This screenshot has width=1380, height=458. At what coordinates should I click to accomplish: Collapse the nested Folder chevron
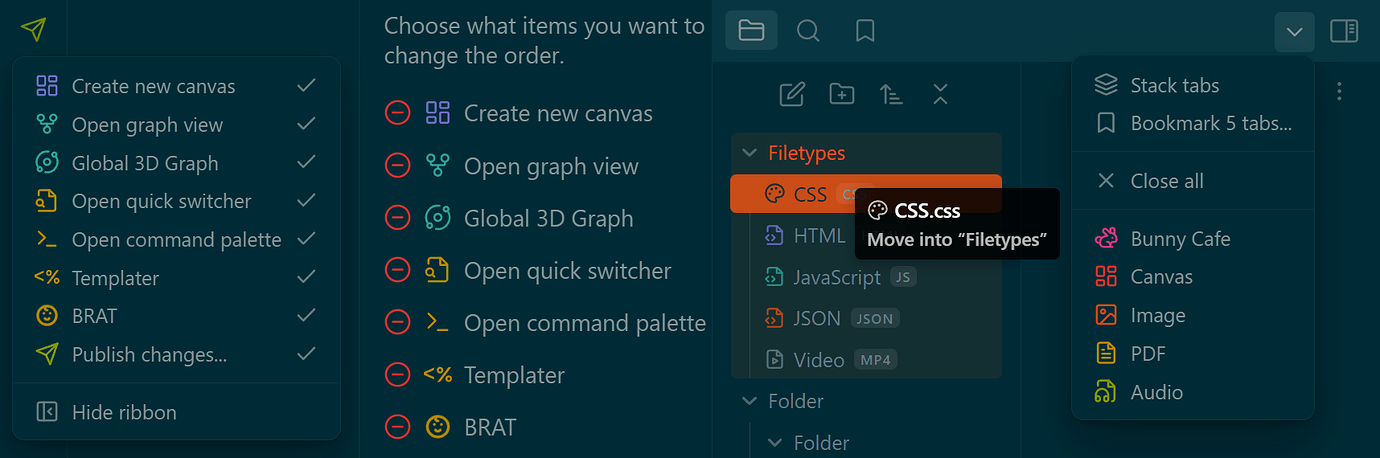[773, 442]
